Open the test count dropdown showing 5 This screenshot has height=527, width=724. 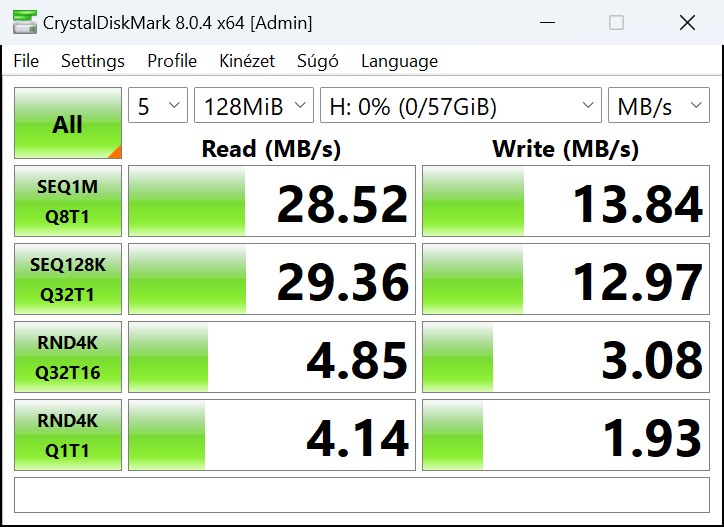[158, 105]
